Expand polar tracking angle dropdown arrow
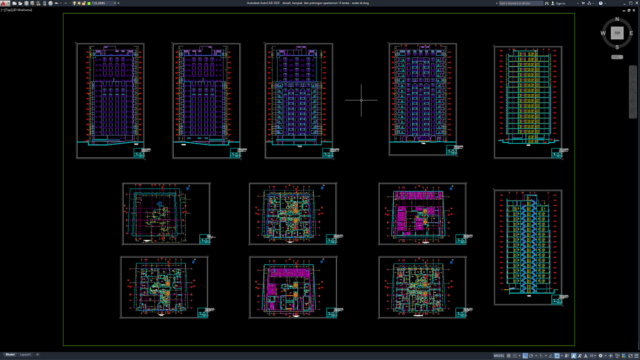Screen dimensions: 640x360 click(x=536, y=356)
